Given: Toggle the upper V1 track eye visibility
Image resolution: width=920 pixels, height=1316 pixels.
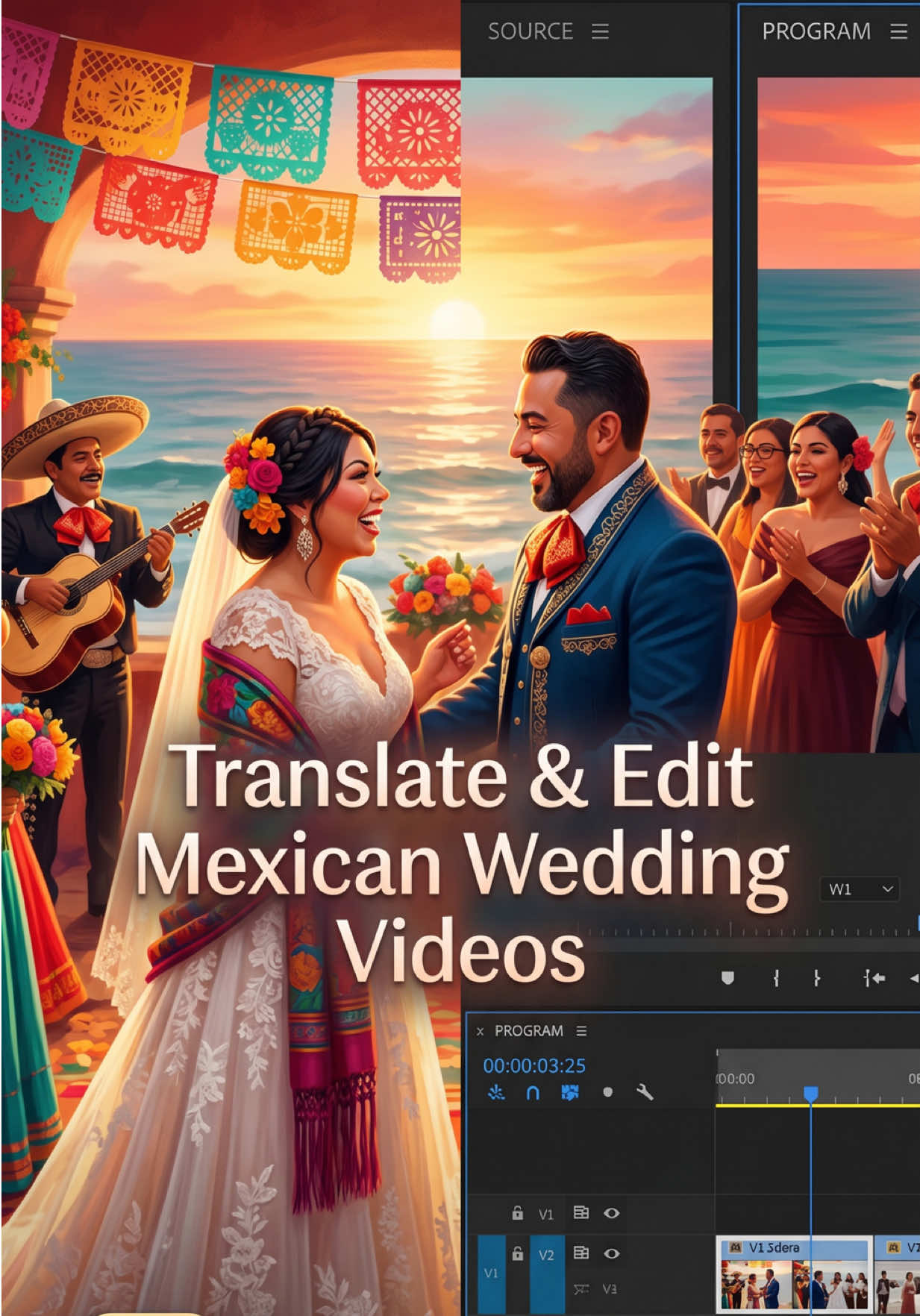Looking at the screenshot, I should click(611, 1213).
